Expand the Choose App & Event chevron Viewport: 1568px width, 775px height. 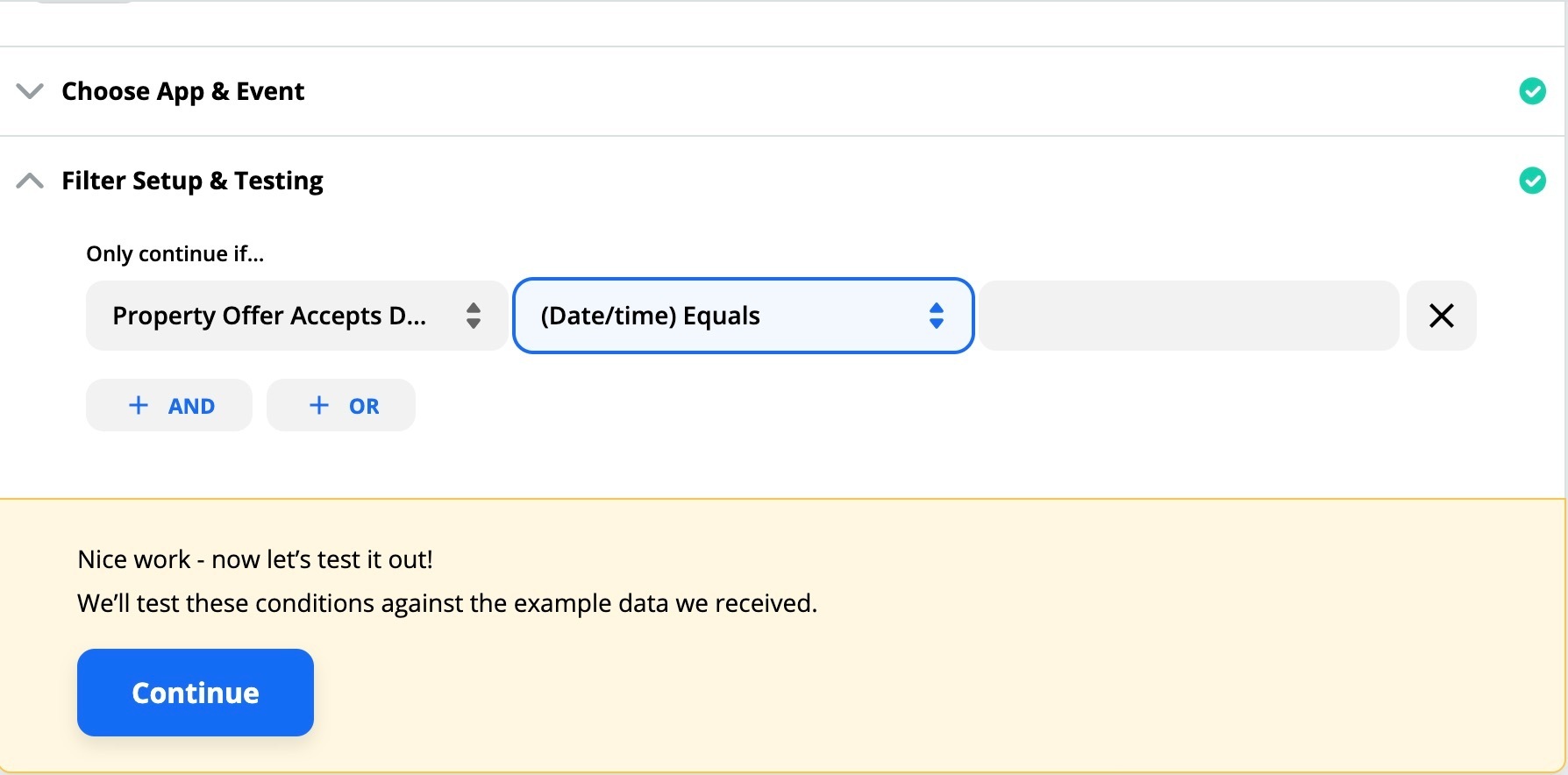tap(30, 91)
